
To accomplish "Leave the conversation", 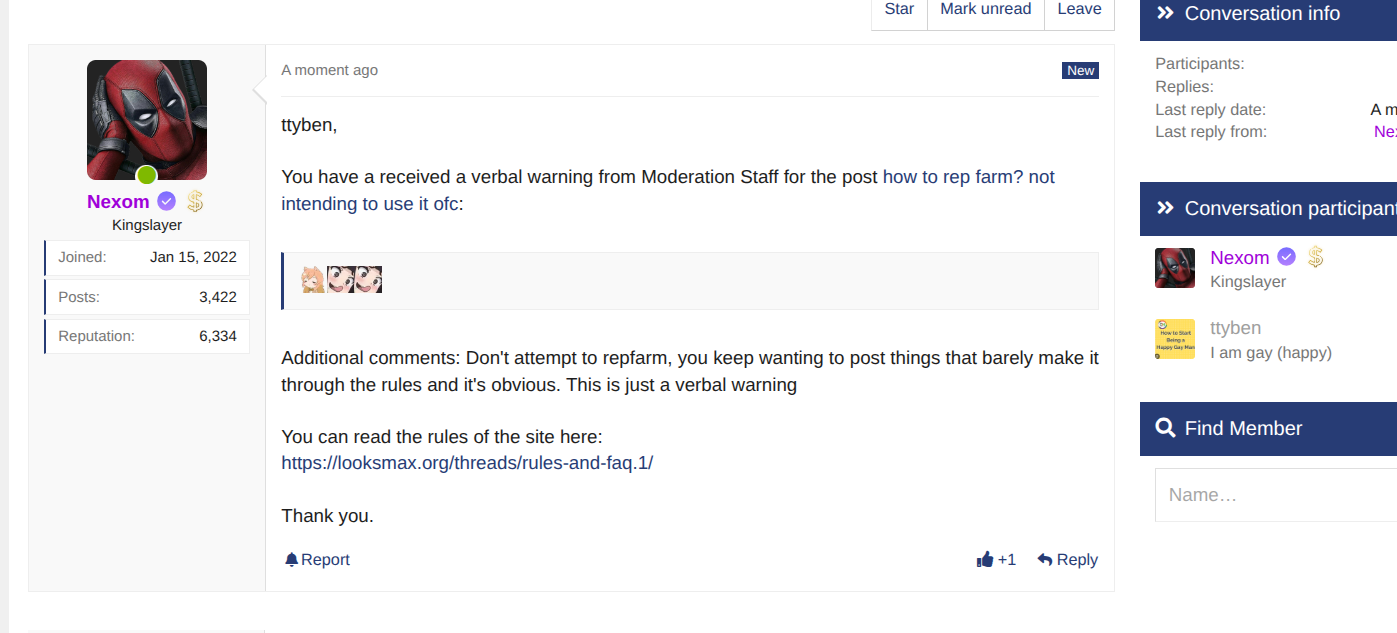I will pos(1079,9).
